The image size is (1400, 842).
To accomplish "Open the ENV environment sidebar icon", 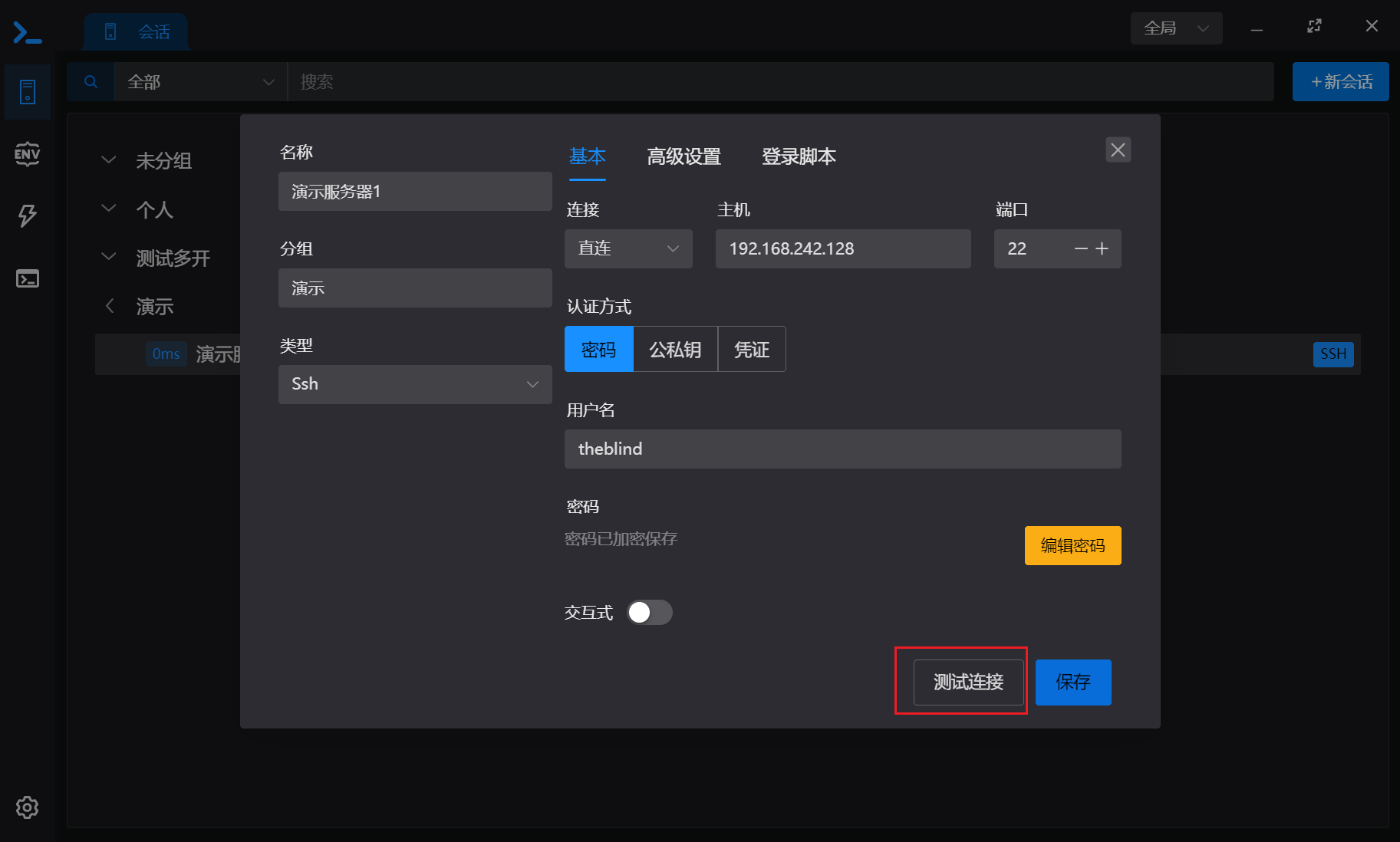I will tap(27, 154).
